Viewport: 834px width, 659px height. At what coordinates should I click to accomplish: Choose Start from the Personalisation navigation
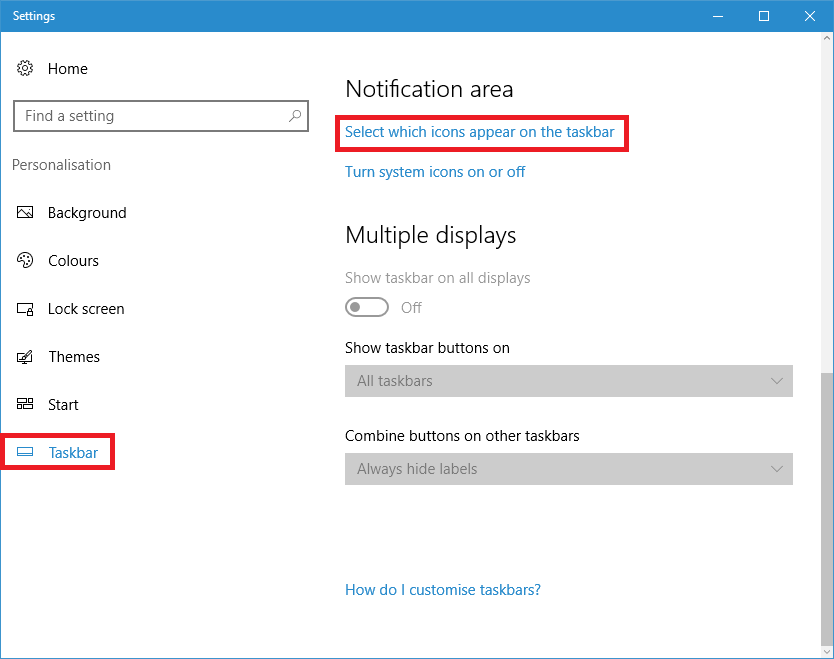(x=62, y=404)
